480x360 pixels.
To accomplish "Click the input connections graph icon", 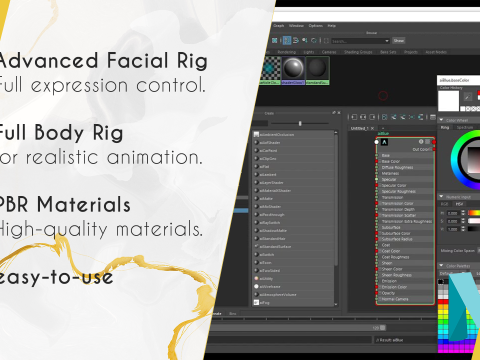I will tap(354, 117).
